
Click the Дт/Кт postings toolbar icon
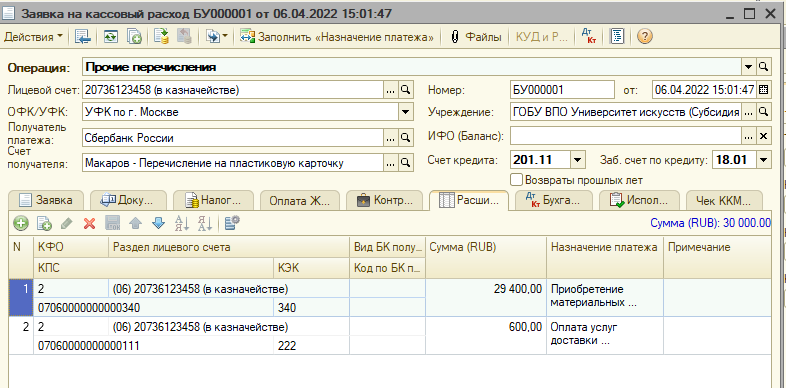point(588,37)
